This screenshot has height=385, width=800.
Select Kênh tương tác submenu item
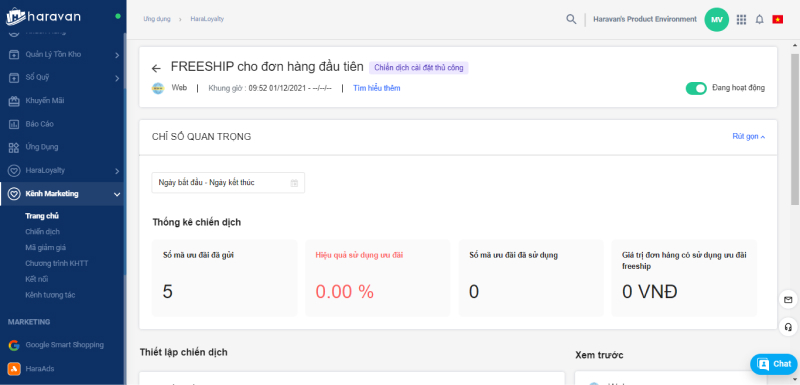pyautogui.click(x=51, y=295)
